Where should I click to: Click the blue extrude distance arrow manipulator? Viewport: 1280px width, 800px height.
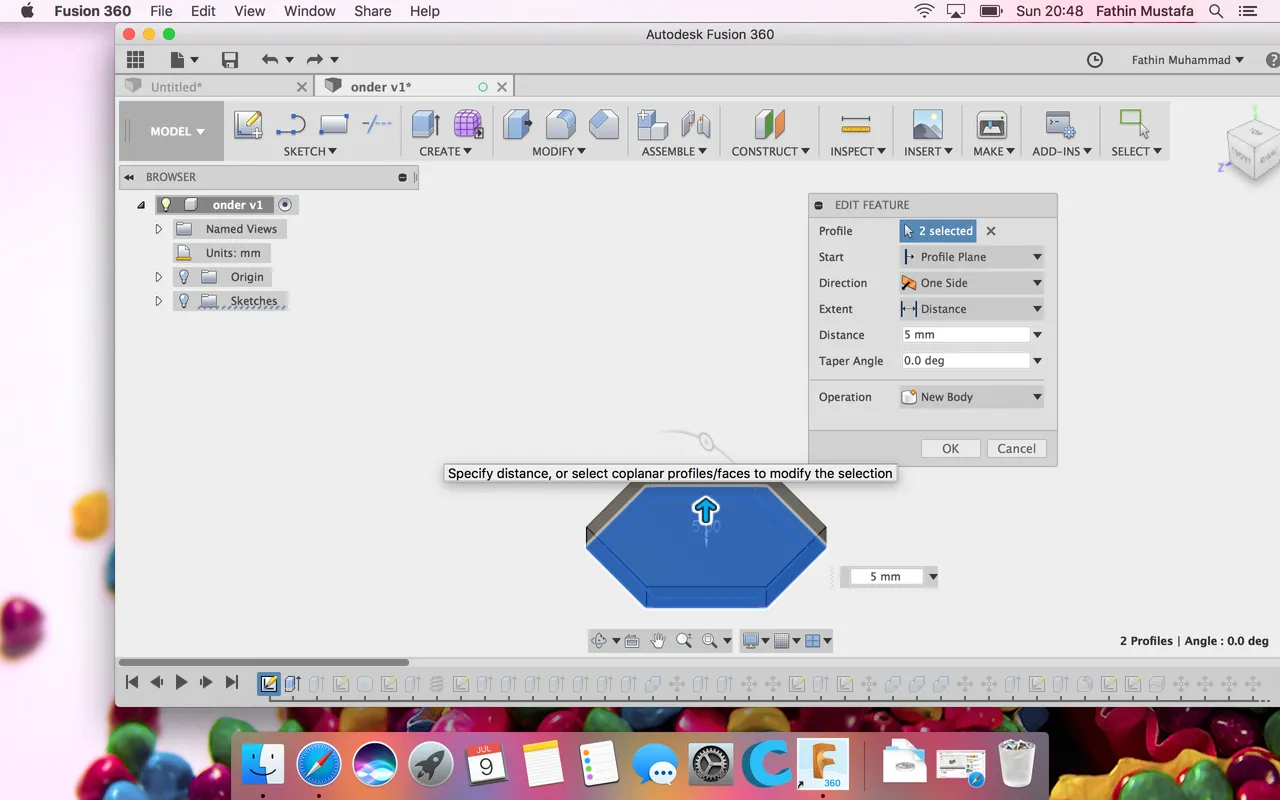click(x=706, y=511)
